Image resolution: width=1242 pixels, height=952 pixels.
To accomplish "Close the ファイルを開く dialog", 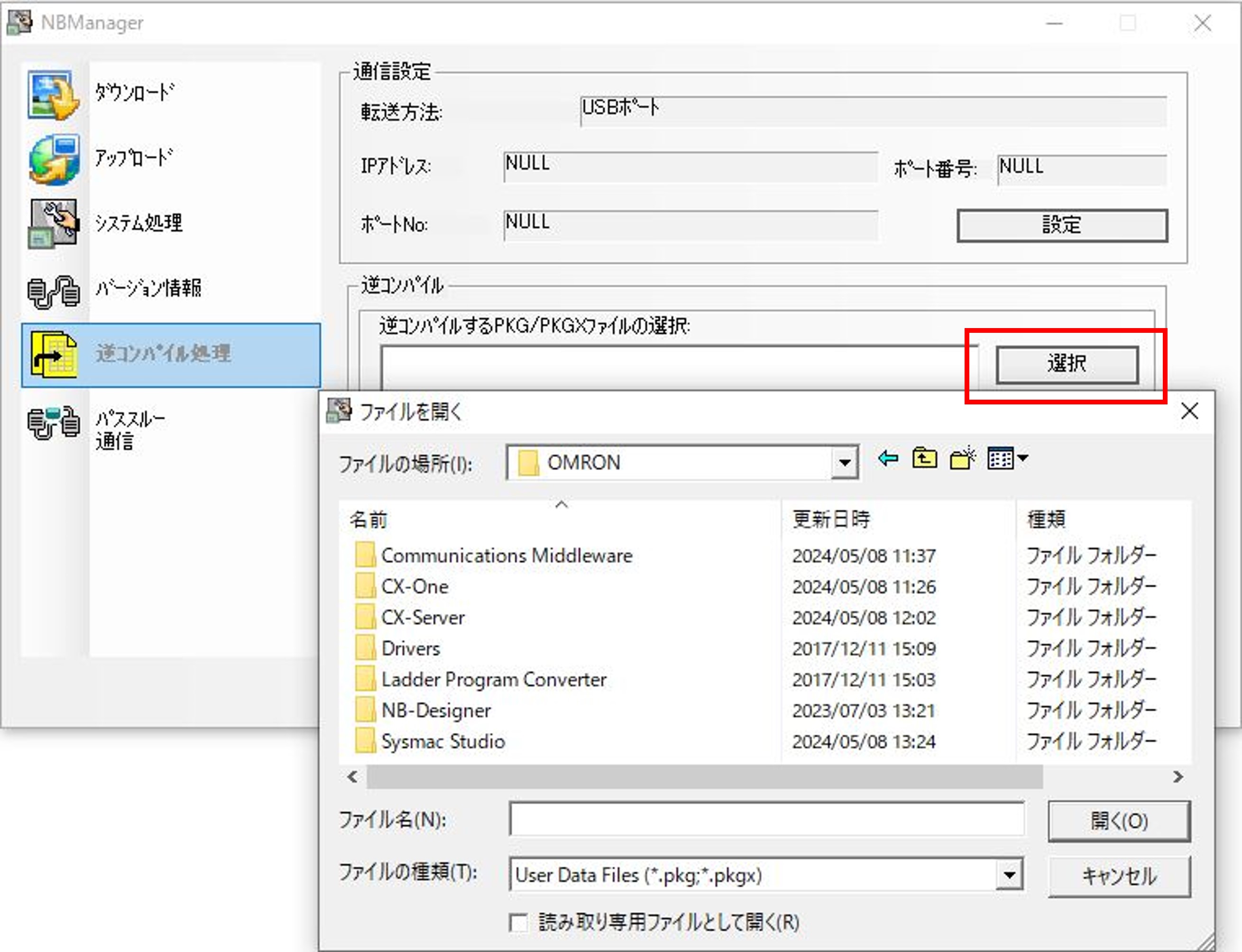I will point(1189,411).
